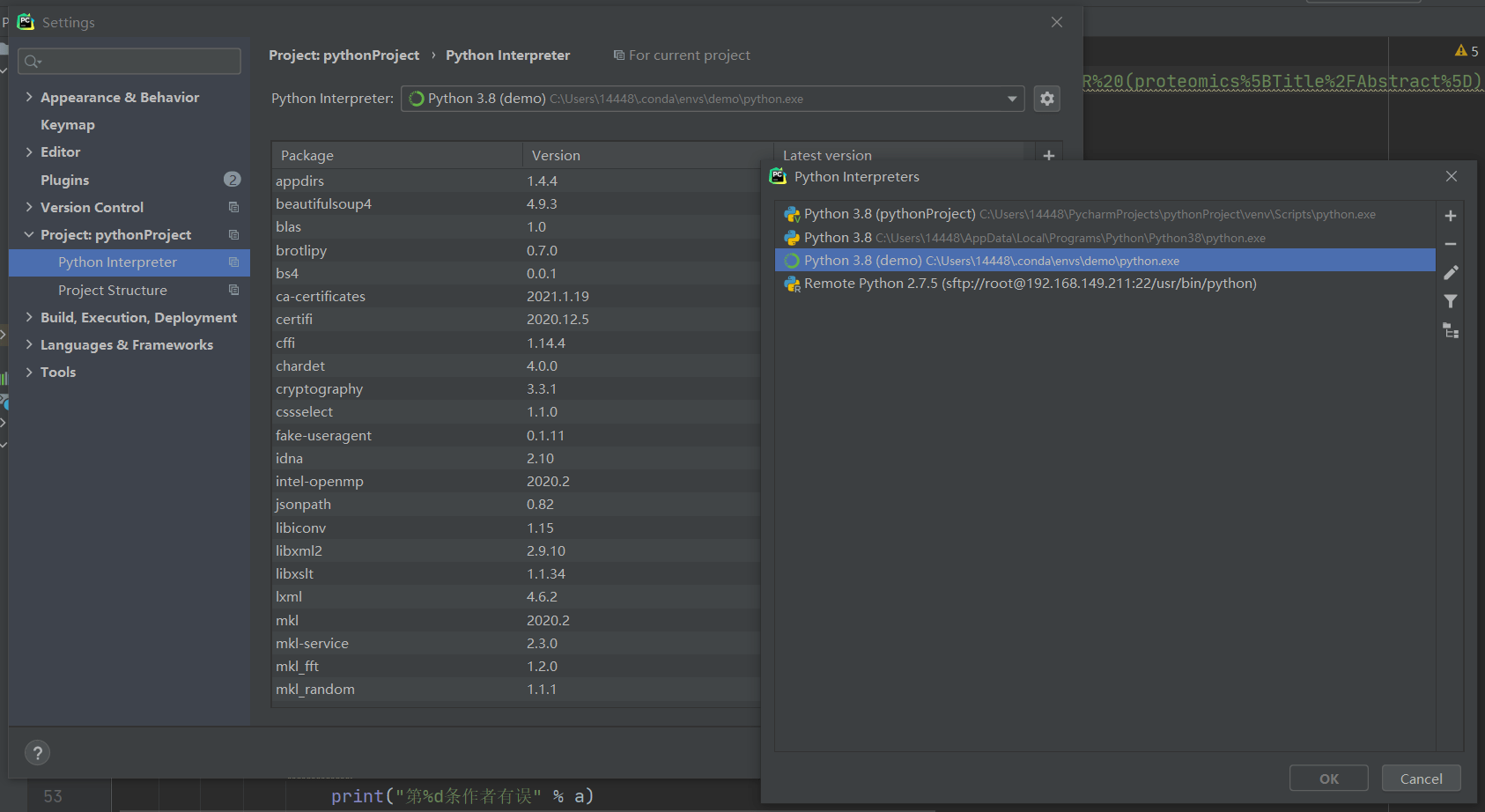Click the copy icon next to Version Control

tap(233, 207)
